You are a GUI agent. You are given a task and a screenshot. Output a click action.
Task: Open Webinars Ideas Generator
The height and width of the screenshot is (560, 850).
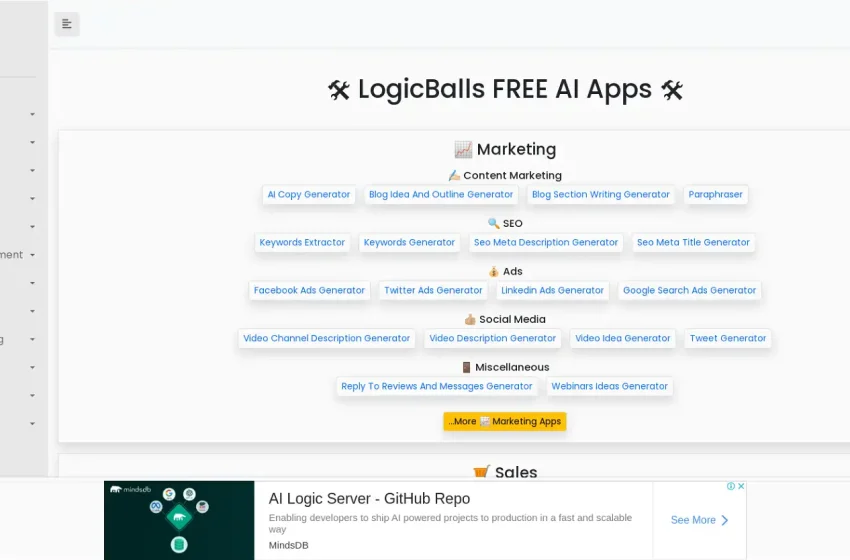[609, 387]
